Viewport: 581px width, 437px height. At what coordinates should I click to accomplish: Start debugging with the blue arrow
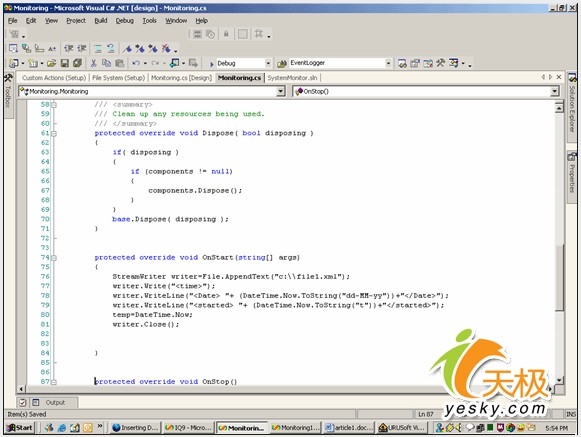(x=212, y=64)
